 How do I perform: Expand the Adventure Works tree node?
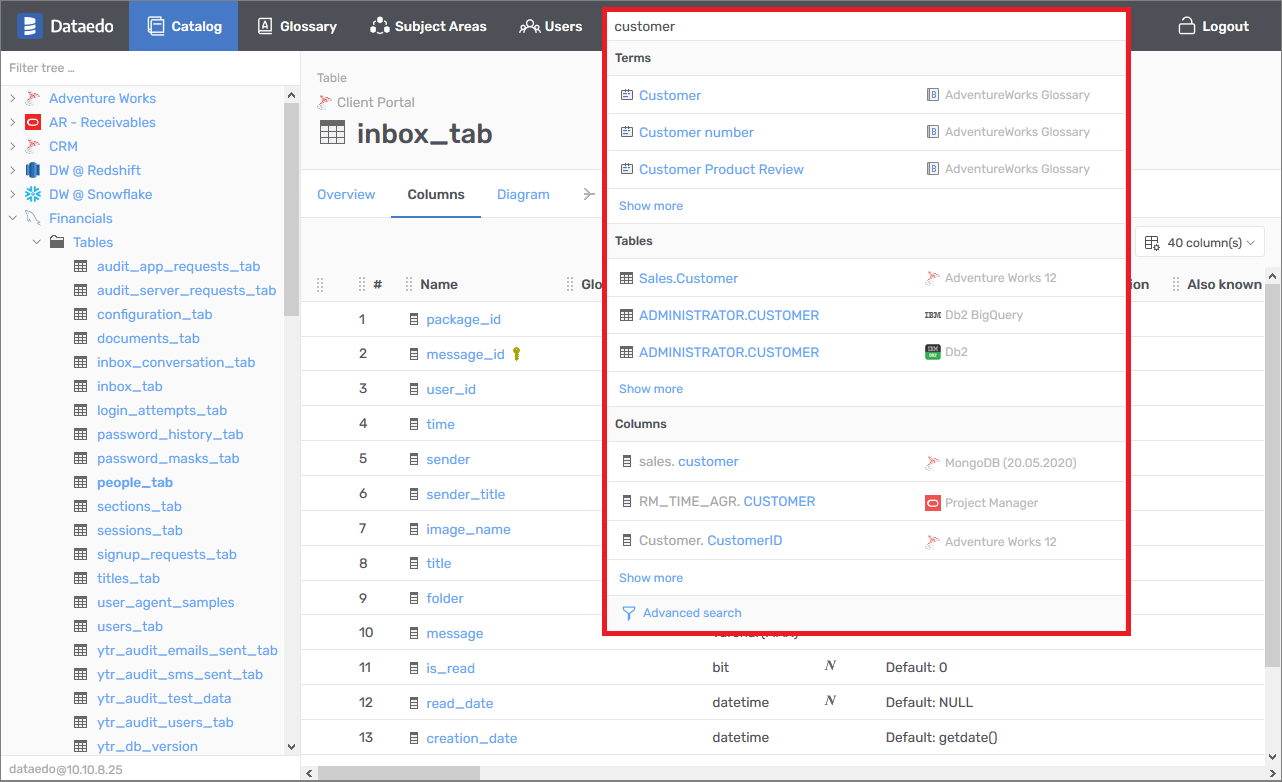click(x=12, y=98)
